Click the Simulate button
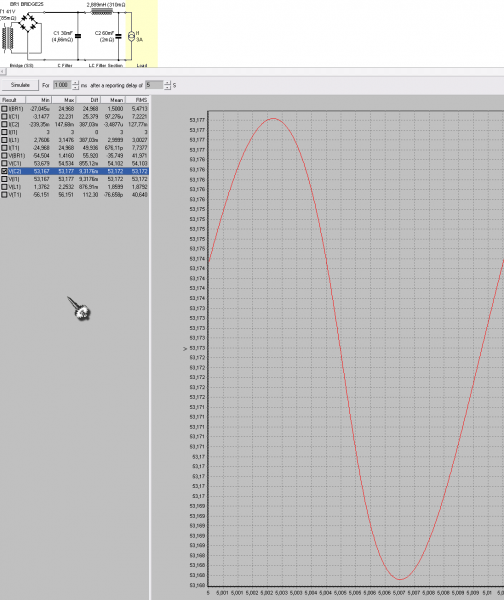The height and width of the screenshot is (600, 504). [20, 85]
